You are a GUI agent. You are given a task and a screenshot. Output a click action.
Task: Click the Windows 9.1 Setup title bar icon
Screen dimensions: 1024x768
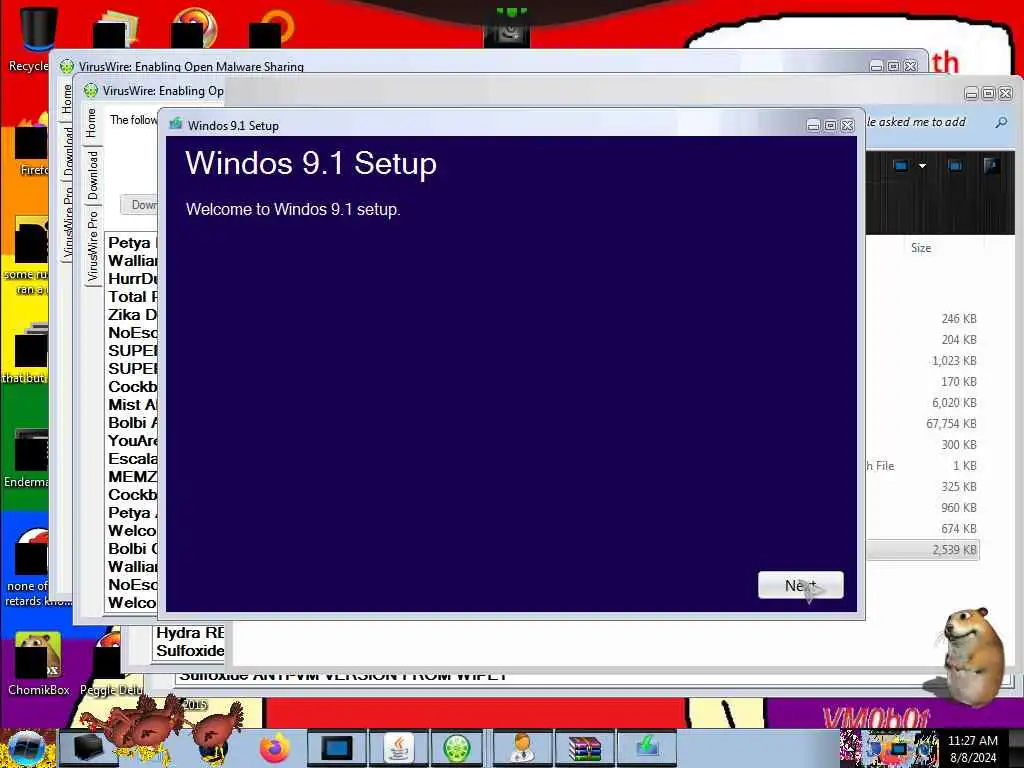[x=176, y=124]
